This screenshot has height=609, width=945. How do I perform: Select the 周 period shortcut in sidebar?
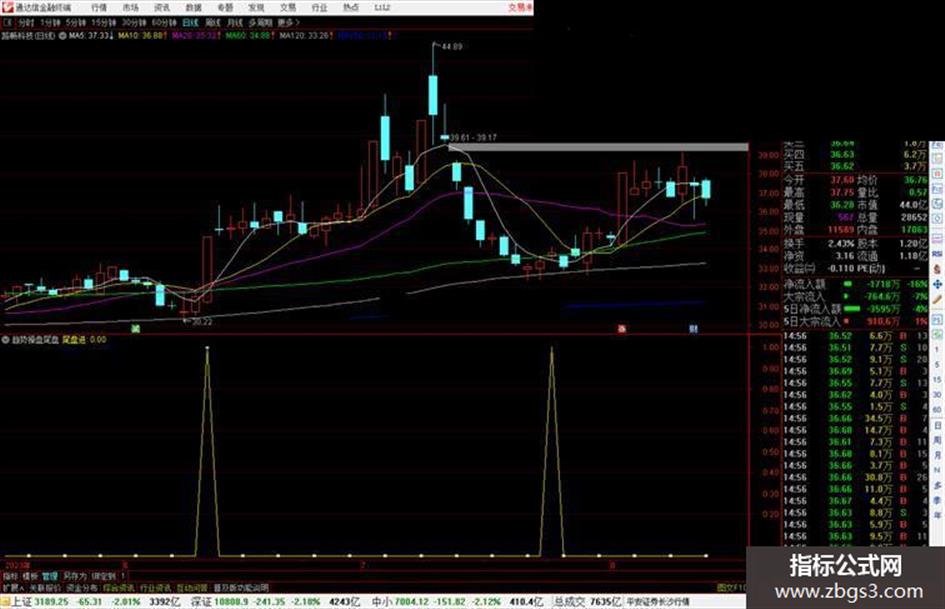pos(937,441)
